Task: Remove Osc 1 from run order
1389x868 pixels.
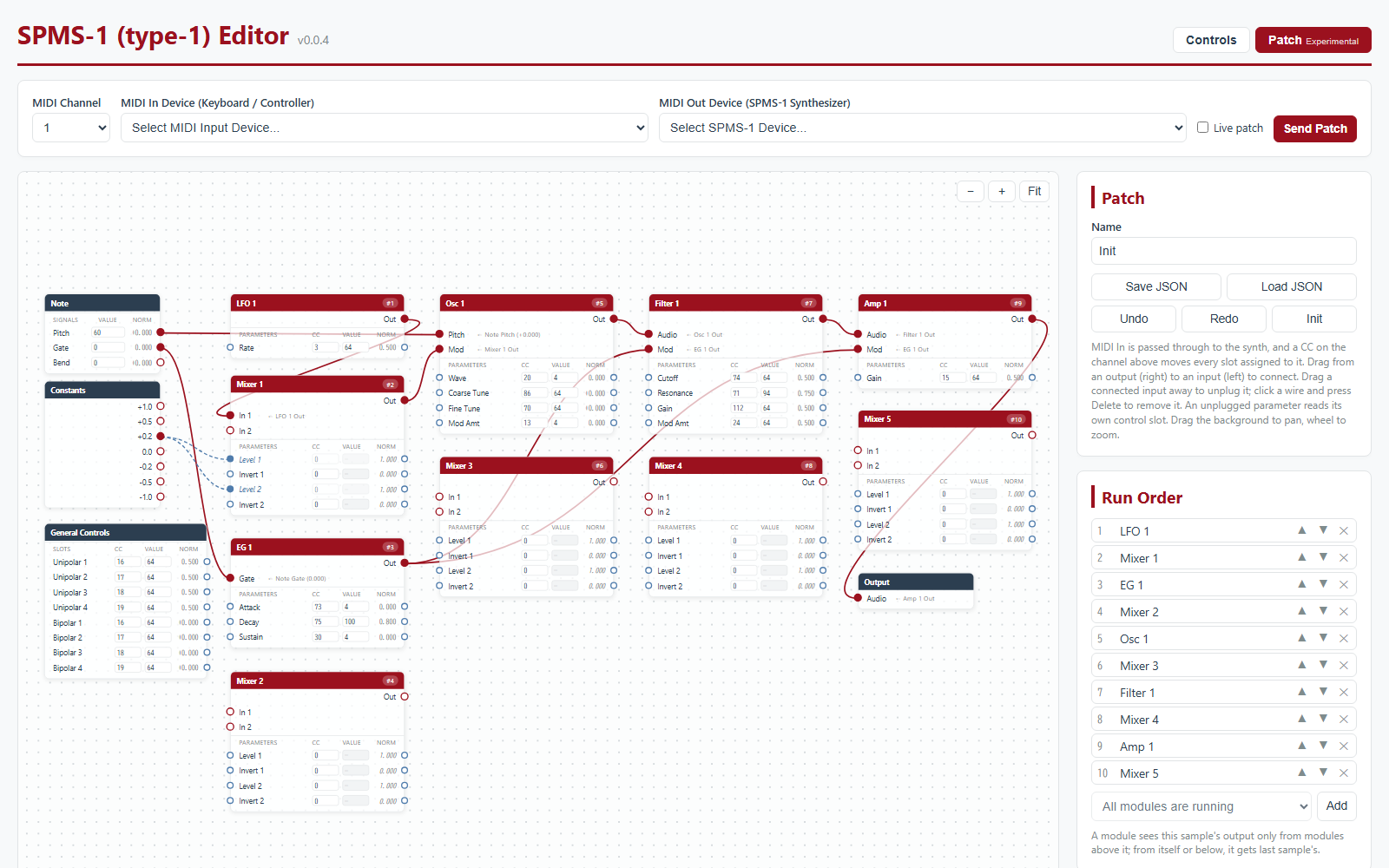Action: (1344, 639)
